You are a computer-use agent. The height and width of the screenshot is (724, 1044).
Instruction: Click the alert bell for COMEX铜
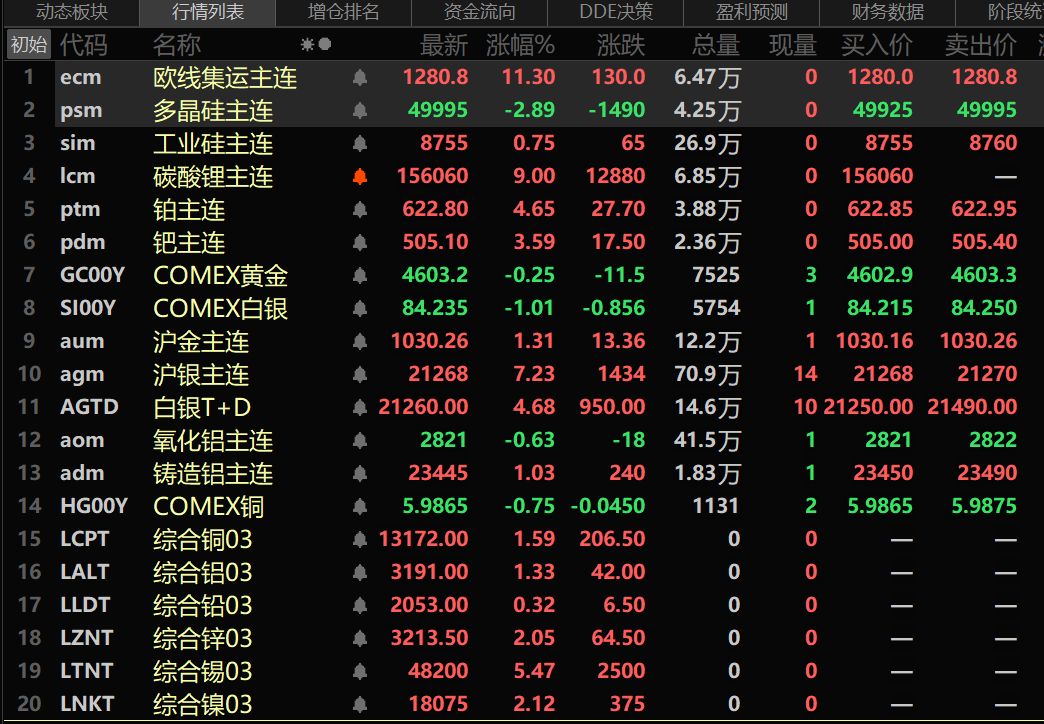[360, 506]
